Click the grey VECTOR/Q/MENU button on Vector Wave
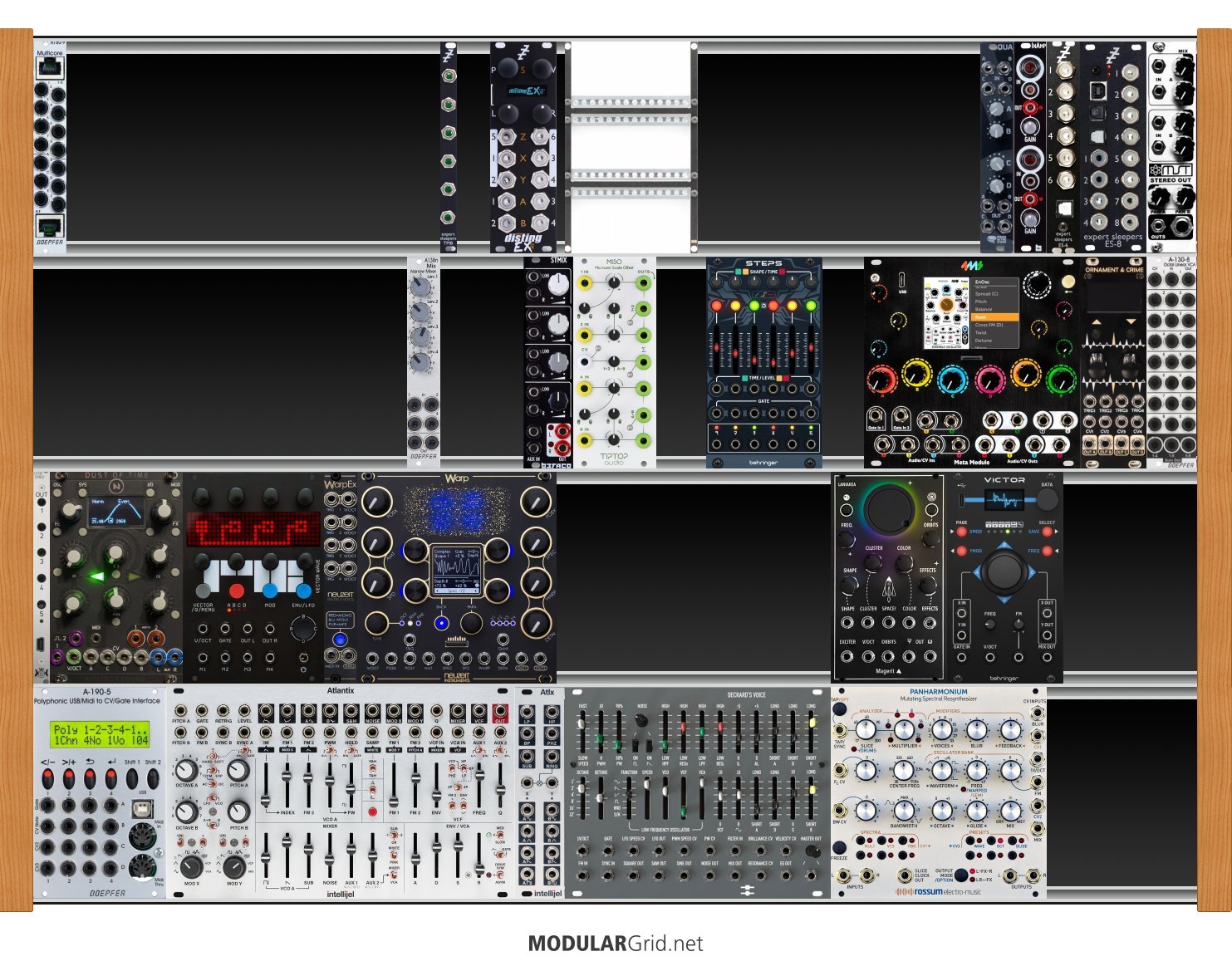The image size is (1232, 961). 203,591
